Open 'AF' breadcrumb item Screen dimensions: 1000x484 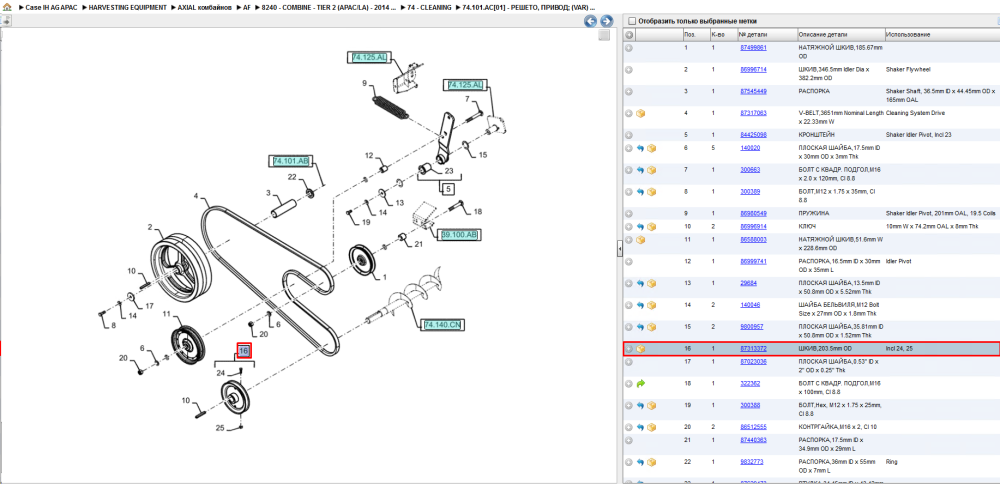tap(247, 7)
